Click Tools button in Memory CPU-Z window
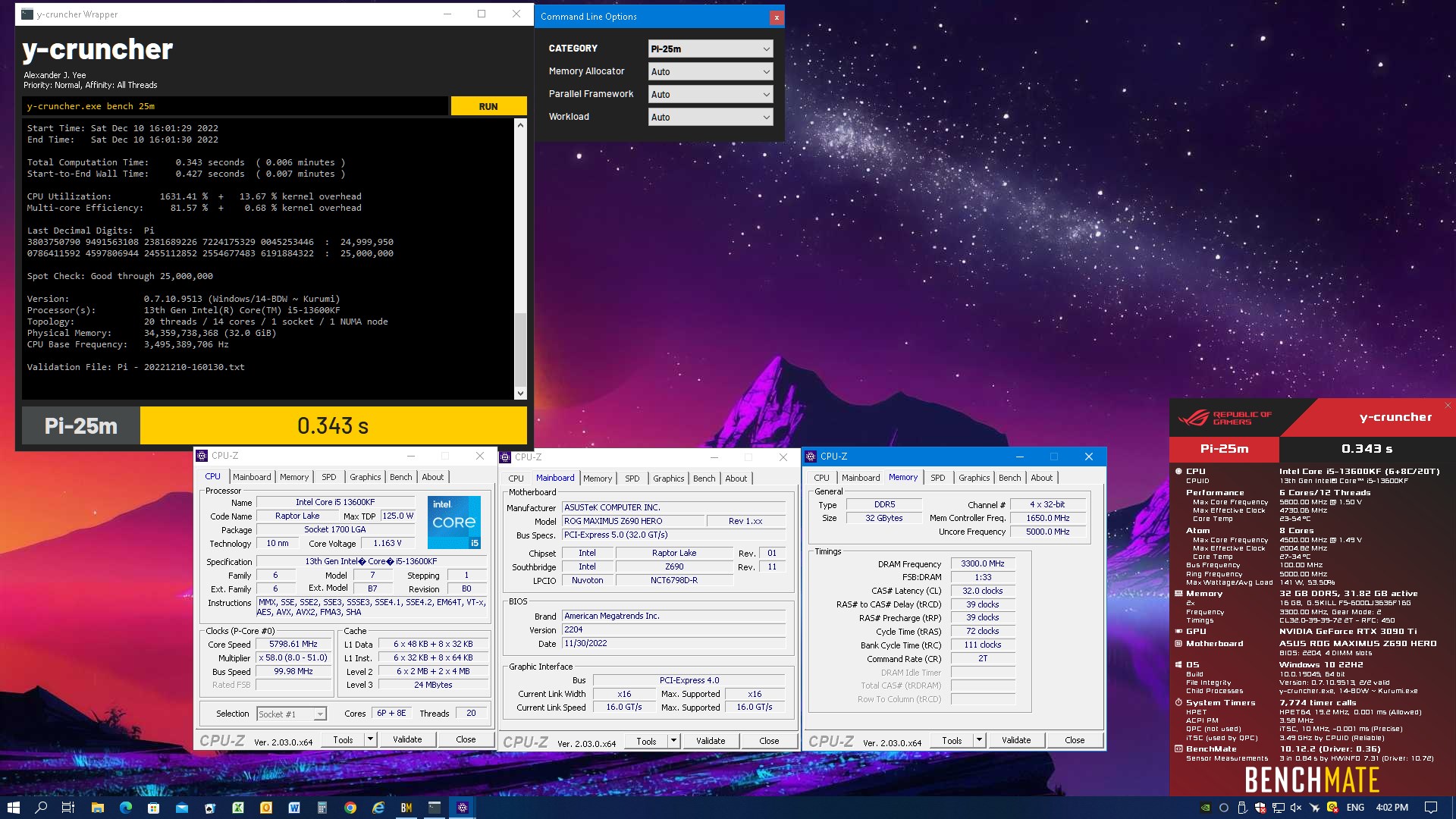The width and height of the screenshot is (1456, 819). (952, 740)
